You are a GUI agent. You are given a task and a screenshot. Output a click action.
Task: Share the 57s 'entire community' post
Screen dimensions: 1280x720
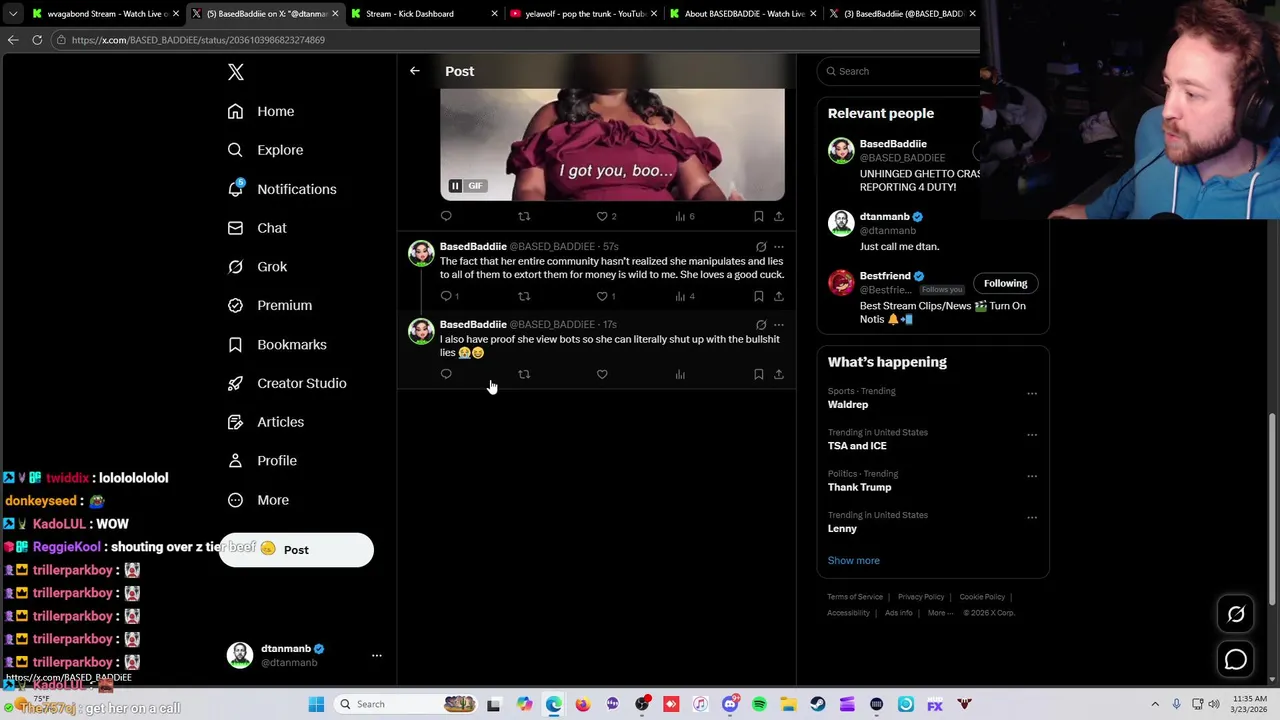(778, 296)
